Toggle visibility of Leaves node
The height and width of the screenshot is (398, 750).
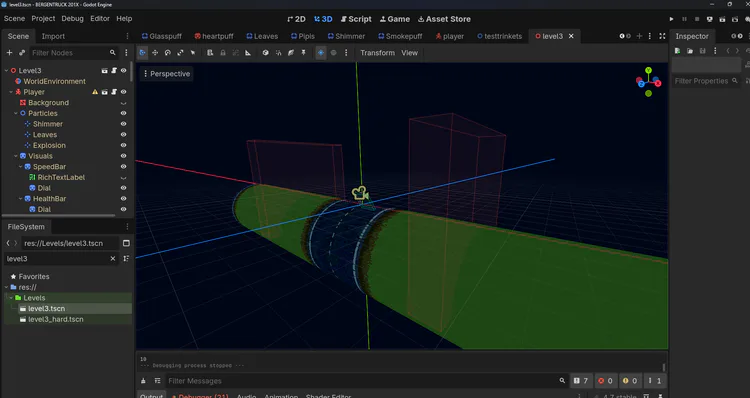(123, 134)
